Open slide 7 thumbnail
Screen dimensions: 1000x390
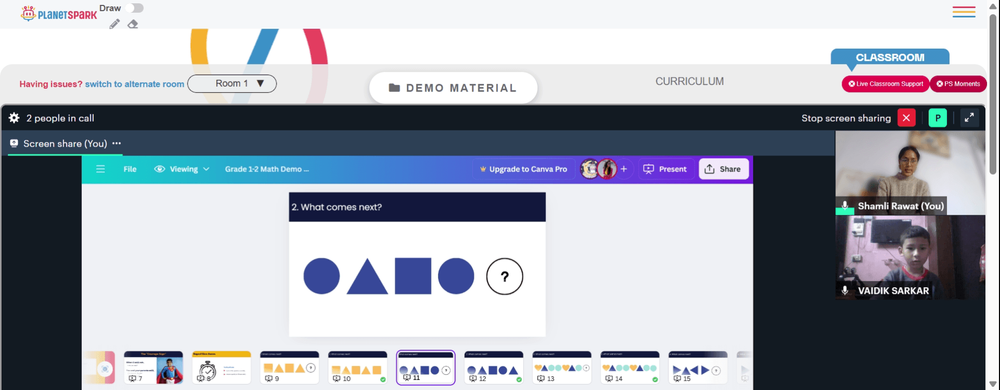pos(153,367)
